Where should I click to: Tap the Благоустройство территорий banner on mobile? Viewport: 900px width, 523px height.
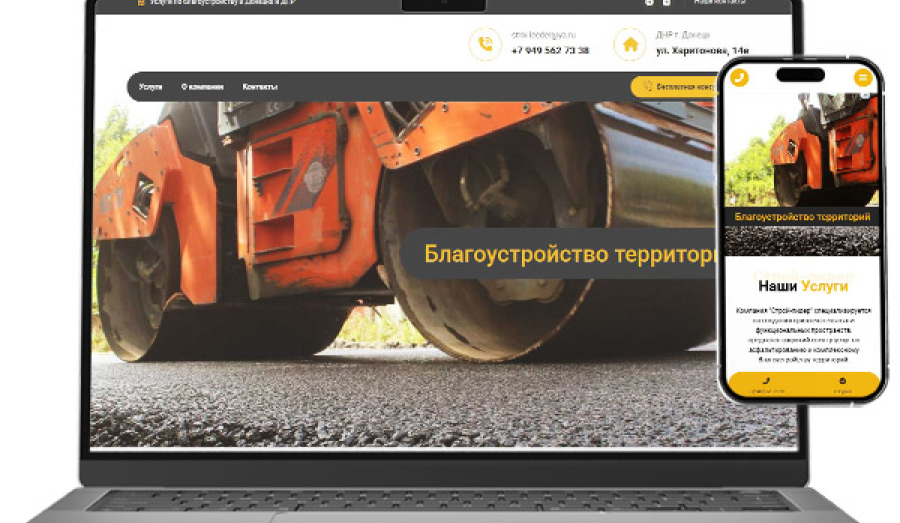[x=802, y=216]
